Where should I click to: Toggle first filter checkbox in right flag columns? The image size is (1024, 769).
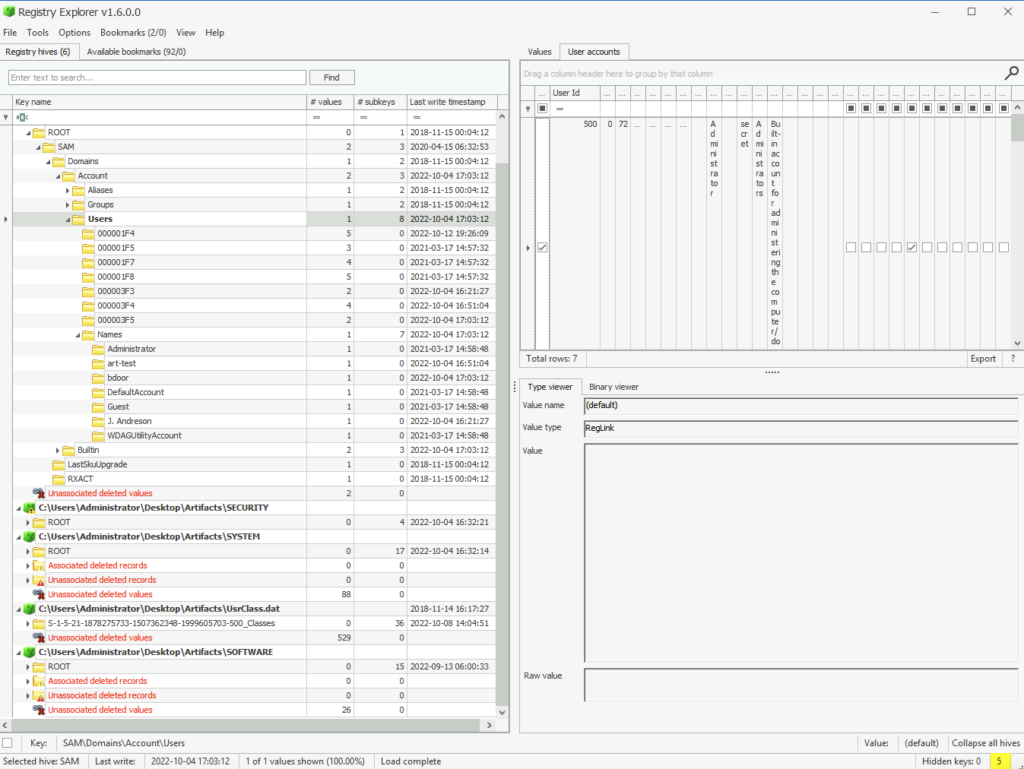(x=850, y=108)
